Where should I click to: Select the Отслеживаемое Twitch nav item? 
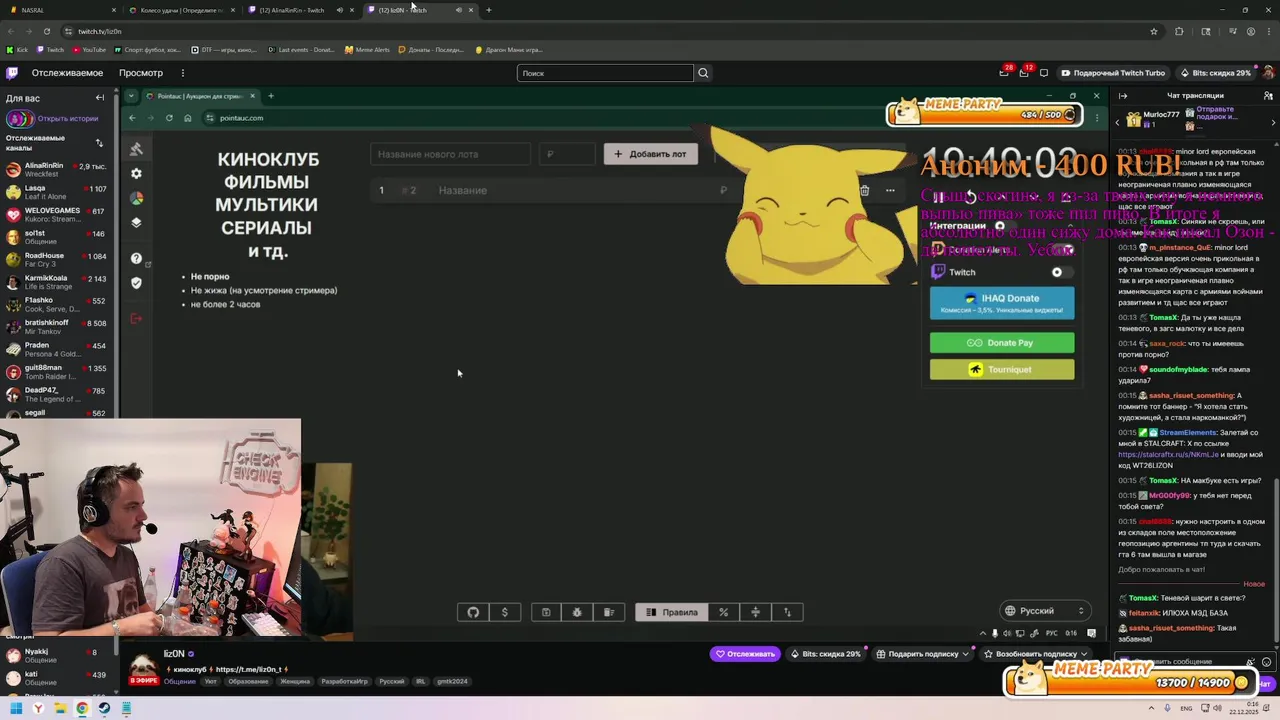(x=67, y=73)
